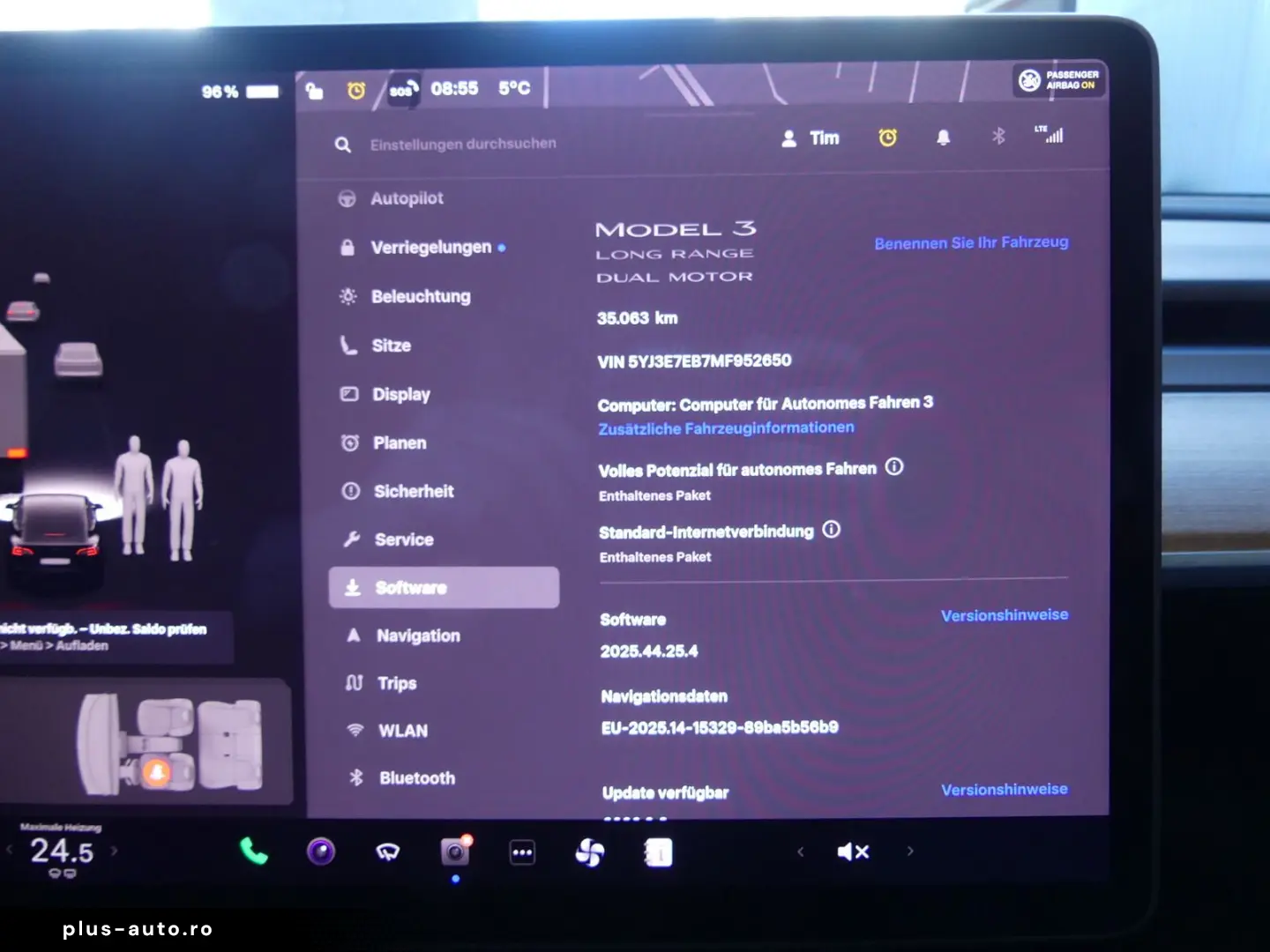Open the purple camera app icon
The image size is (1270, 952).
click(x=321, y=852)
